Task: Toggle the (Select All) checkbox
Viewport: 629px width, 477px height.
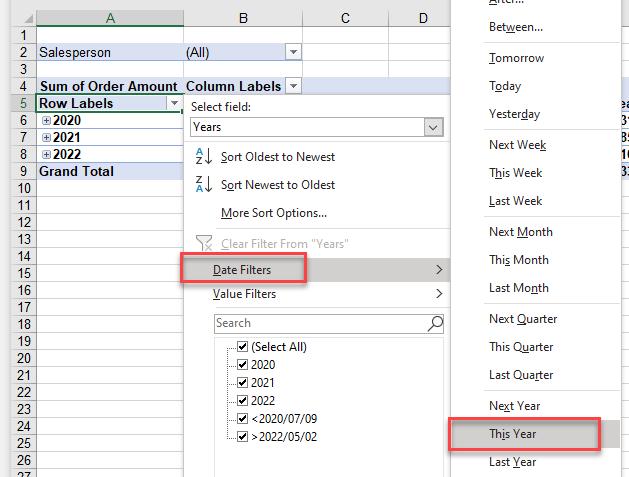Action: click(x=241, y=347)
